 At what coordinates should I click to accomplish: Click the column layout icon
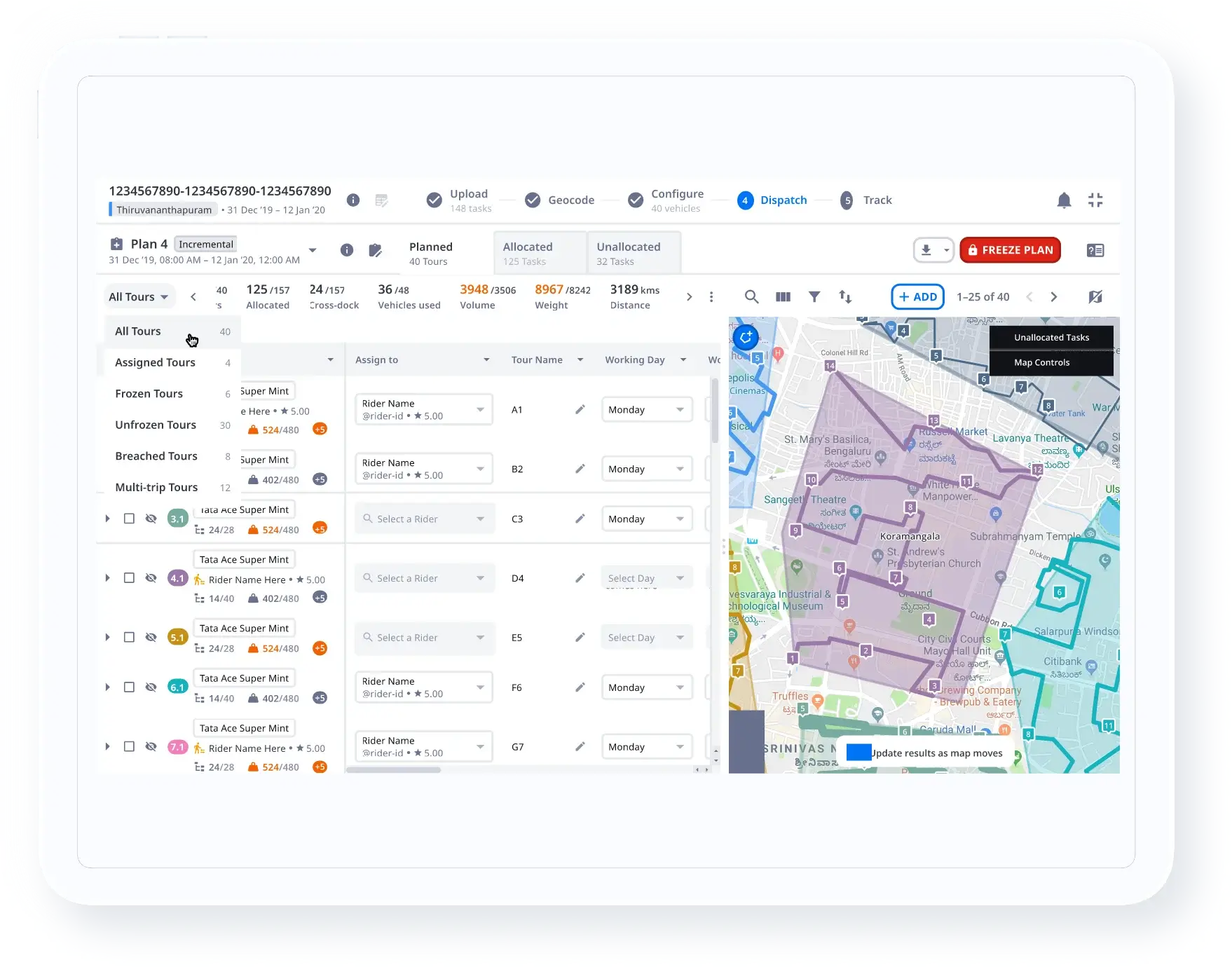pyautogui.click(x=783, y=296)
